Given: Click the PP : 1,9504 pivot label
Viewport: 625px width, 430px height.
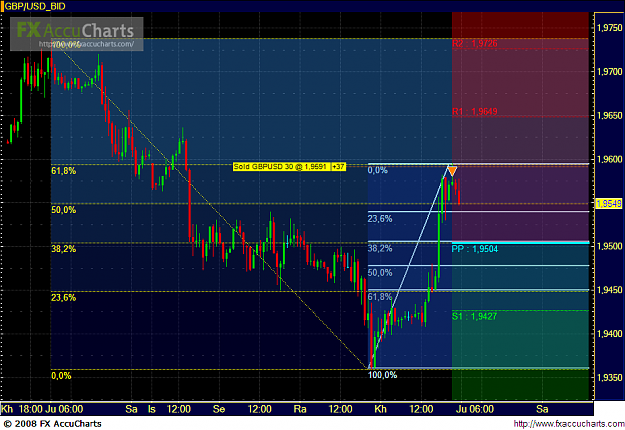Looking at the screenshot, I should pyautogui.click(x=475, y=249).
